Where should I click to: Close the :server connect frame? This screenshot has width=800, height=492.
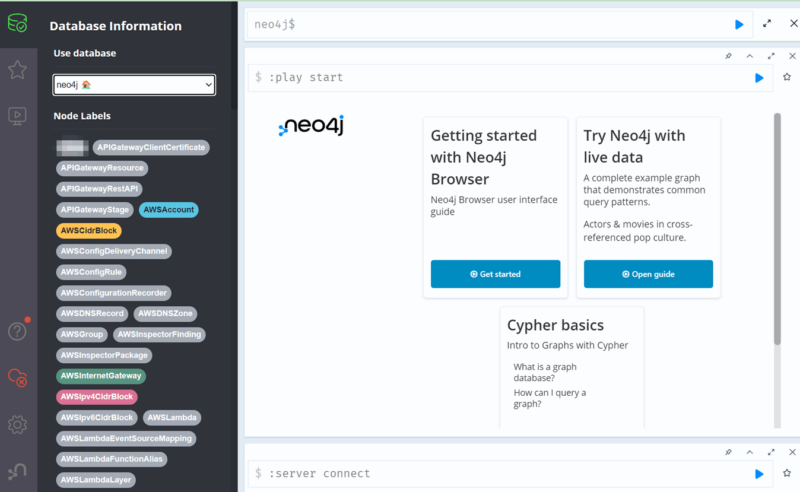point(792,452)
